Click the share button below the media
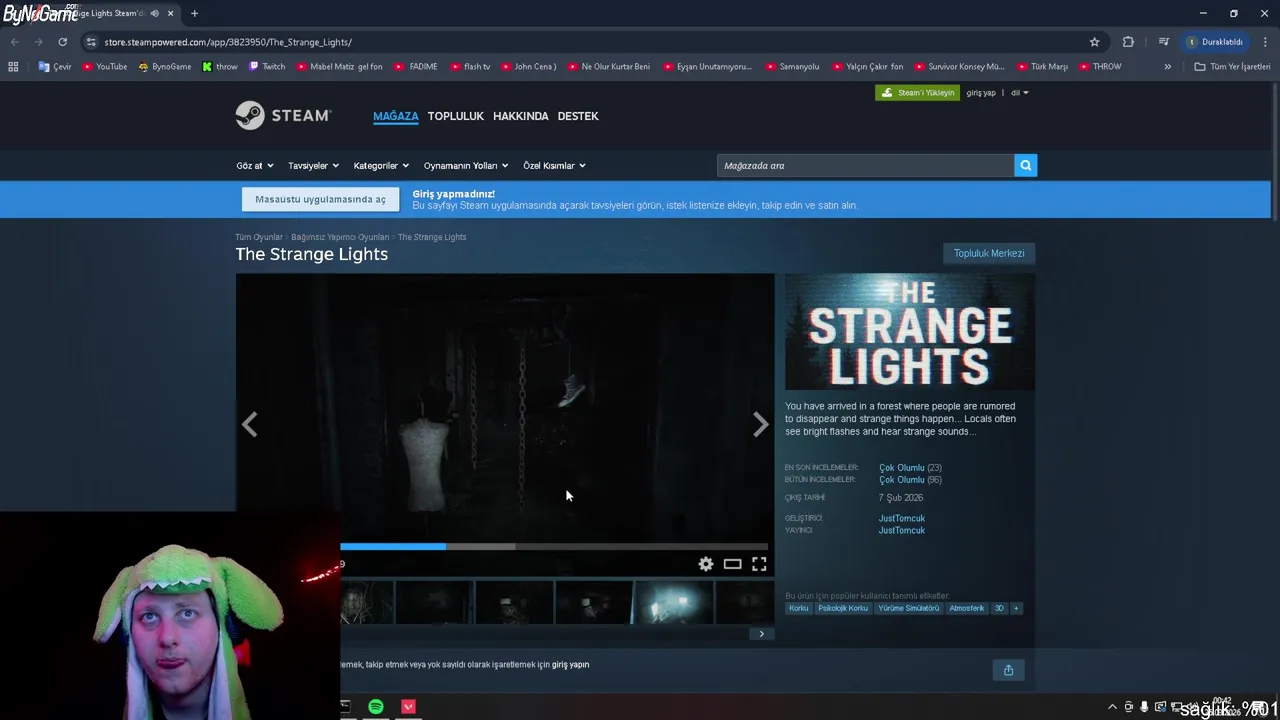Viewport: 1280px width, 720px height. click(x=1008, y=670)
